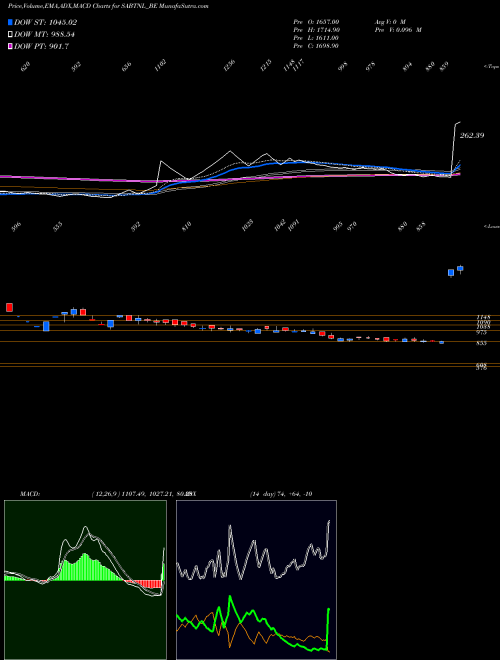The image size is (500, 660).
Task: Click the 'Pre H: 1714.90' high value
Action: [316, 30]
